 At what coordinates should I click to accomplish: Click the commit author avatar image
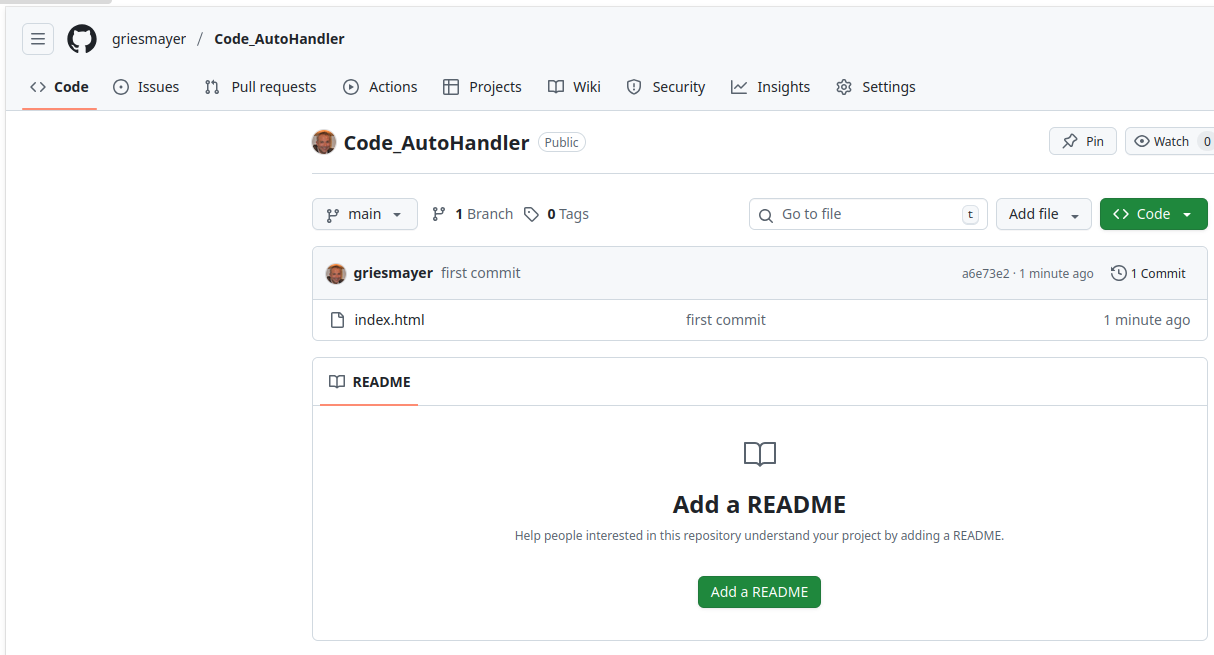pyautogui.click(x=336, y=273)
